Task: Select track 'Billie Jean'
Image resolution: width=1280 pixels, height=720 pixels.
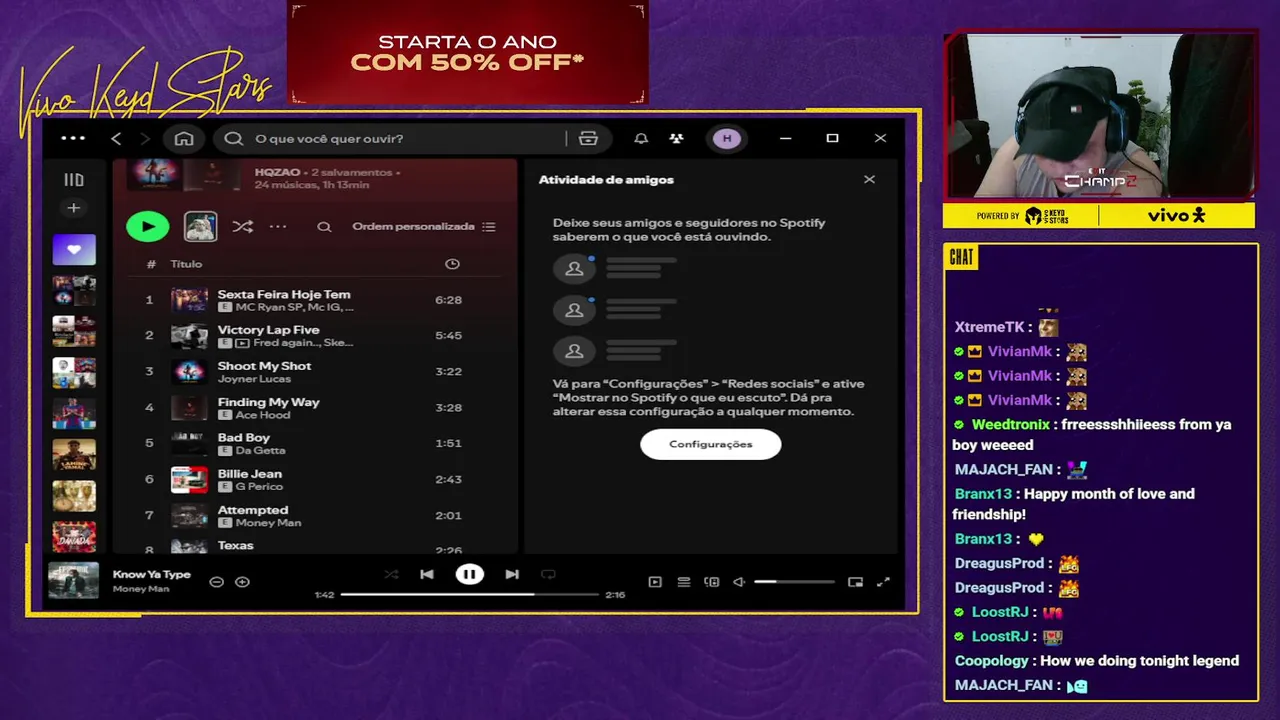Action: point(250,474)
